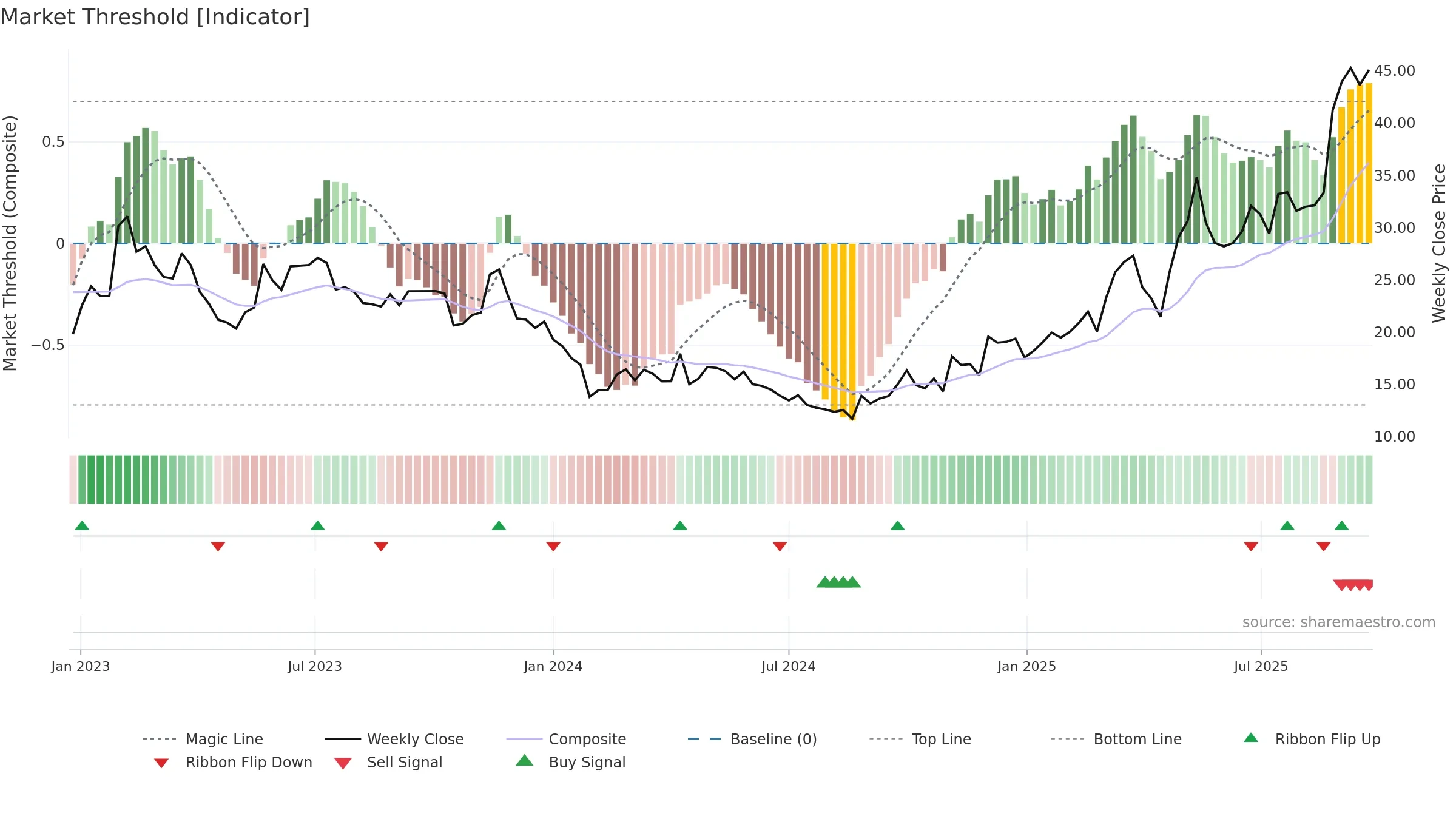Toggle the Weekly Close legend entry
This screenshot has height=819, width=1456.
pyautogui.click(x=394, y=739)
